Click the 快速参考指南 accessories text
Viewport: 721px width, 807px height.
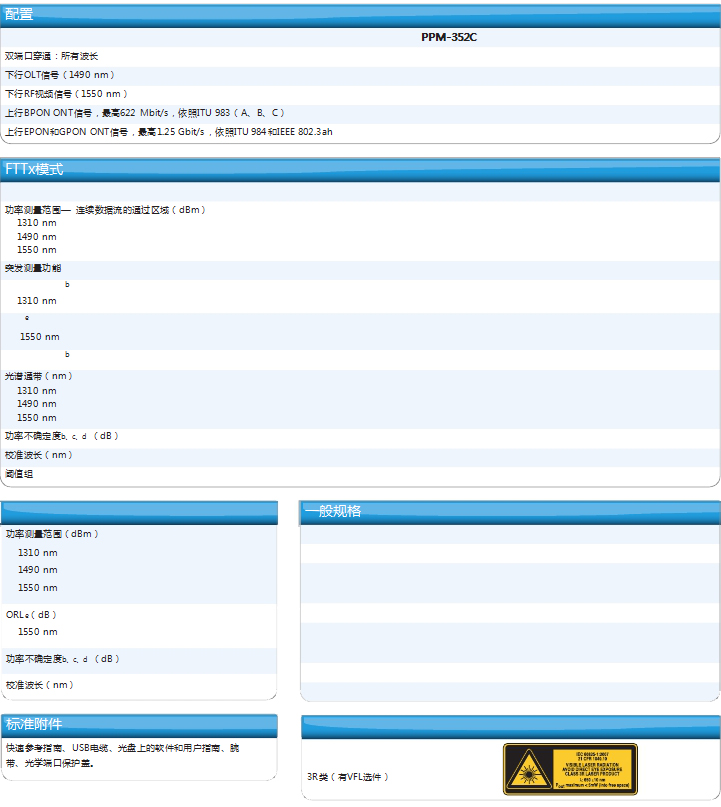[122, 748]
